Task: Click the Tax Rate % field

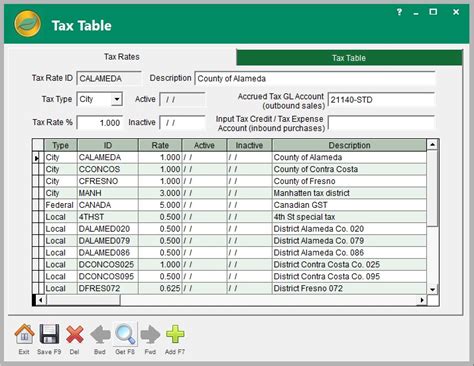Action: click(x=100, y=123)
